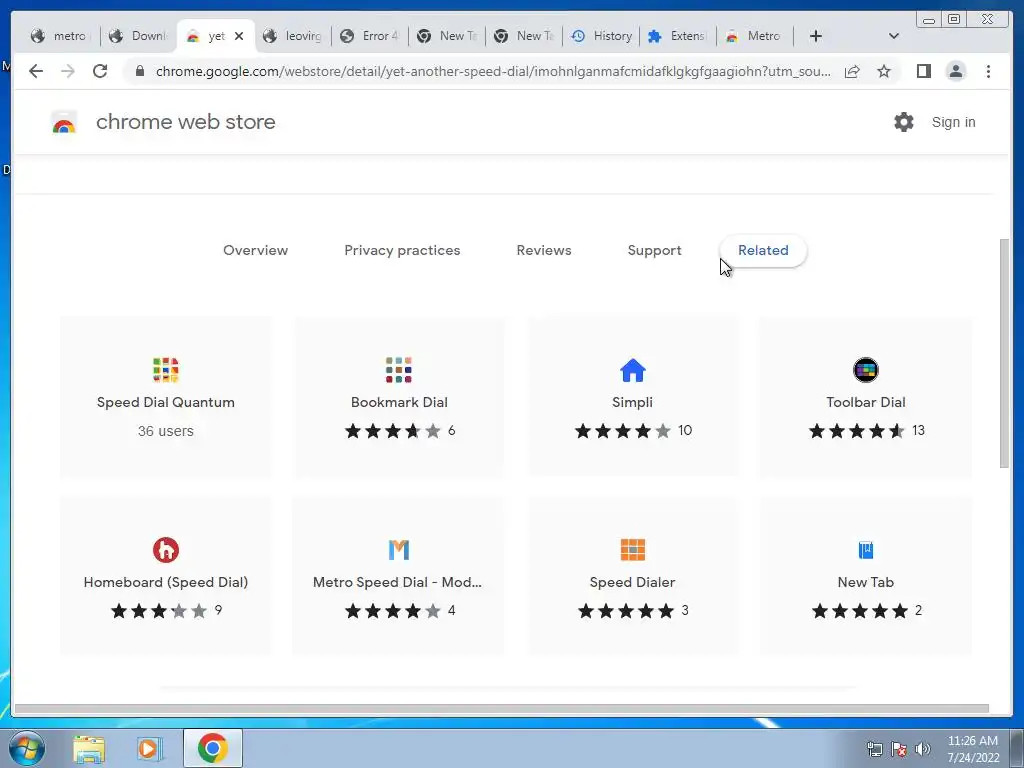Select the Related section tab
The height and width of the screenshot is (768, 1024).
tap(763, 250)
